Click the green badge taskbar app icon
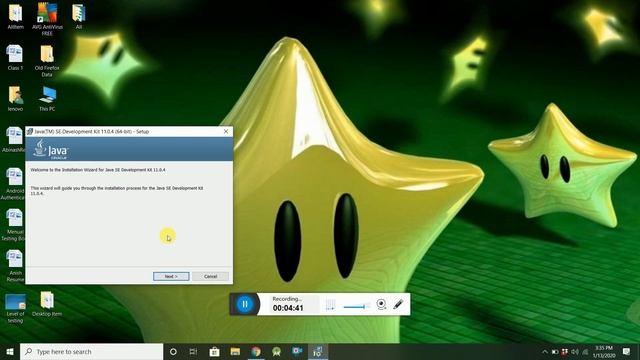The image size is (640, 360). [x=277, y=351]
